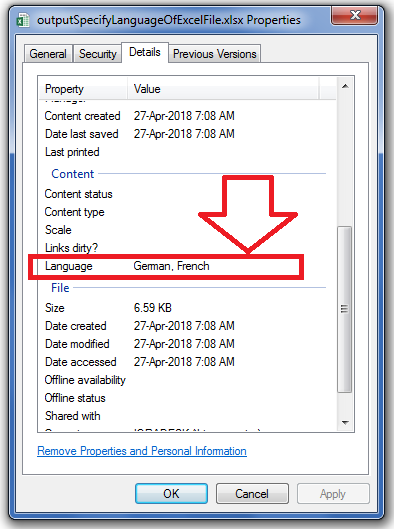
Task: Click the Size property value
Action: point(153,308)
